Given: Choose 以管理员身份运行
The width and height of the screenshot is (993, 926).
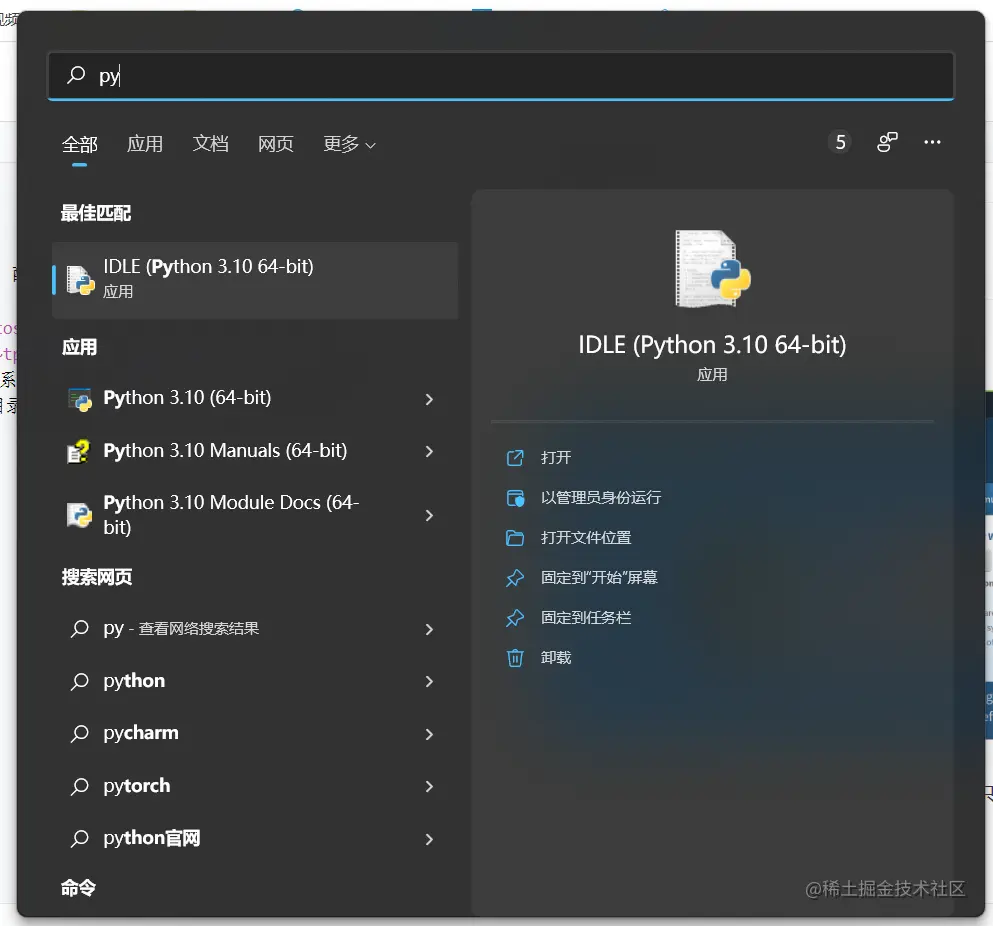Looking at the screenshot, I should (600, 498).
